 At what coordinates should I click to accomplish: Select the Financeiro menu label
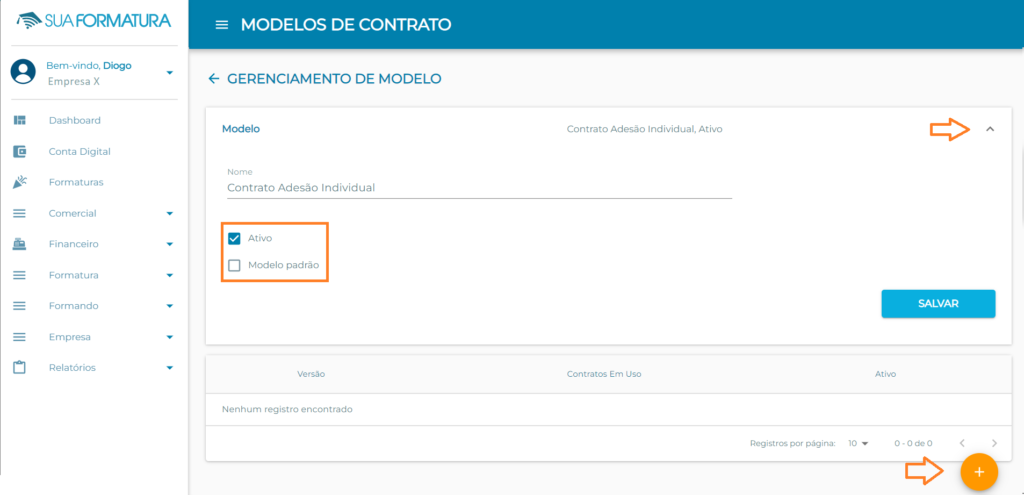pyautogui.click(x=74, y=244)
